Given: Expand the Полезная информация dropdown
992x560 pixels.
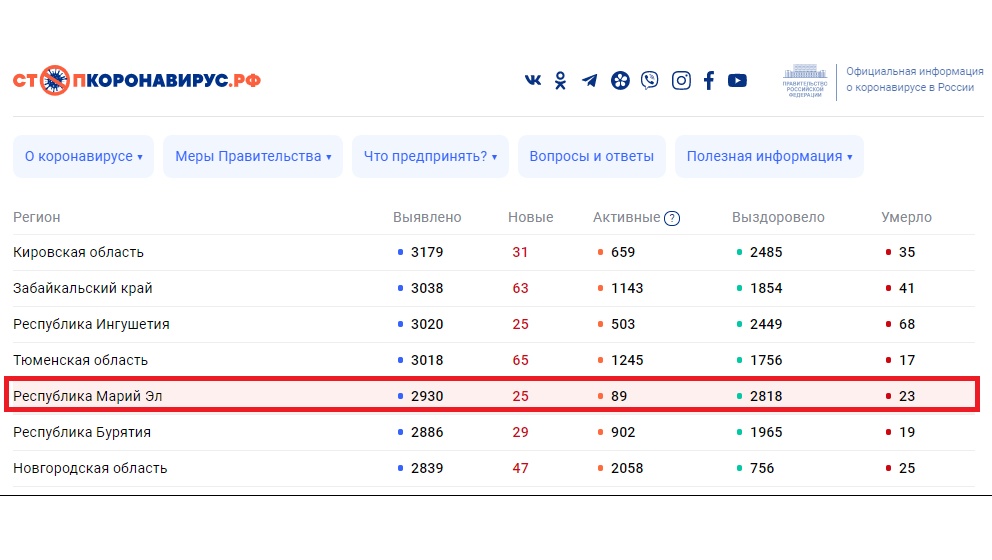Looking at the screenshot, I should [769, 156].
